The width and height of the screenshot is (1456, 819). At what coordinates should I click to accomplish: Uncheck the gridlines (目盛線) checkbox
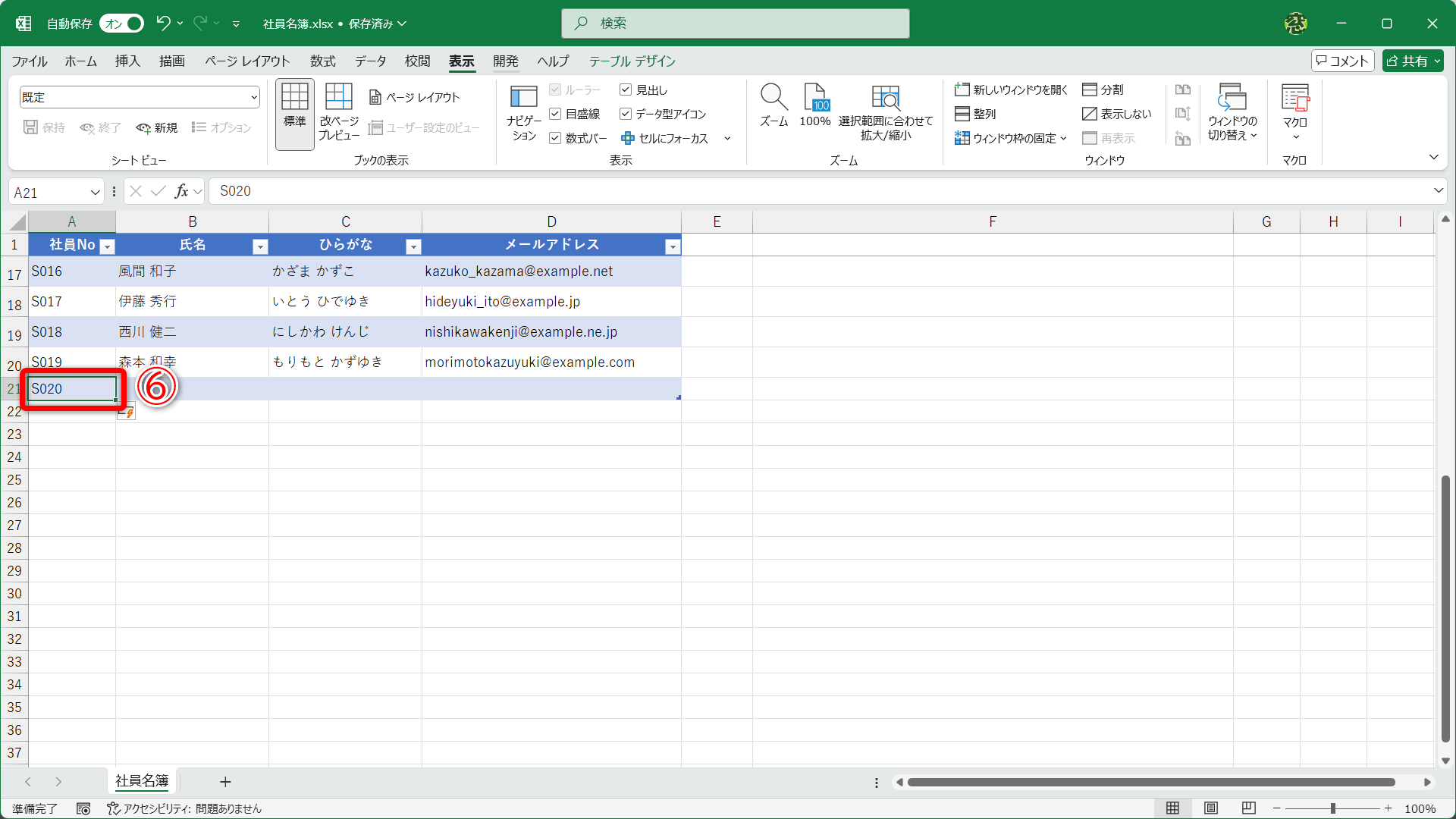click(555, 114)
